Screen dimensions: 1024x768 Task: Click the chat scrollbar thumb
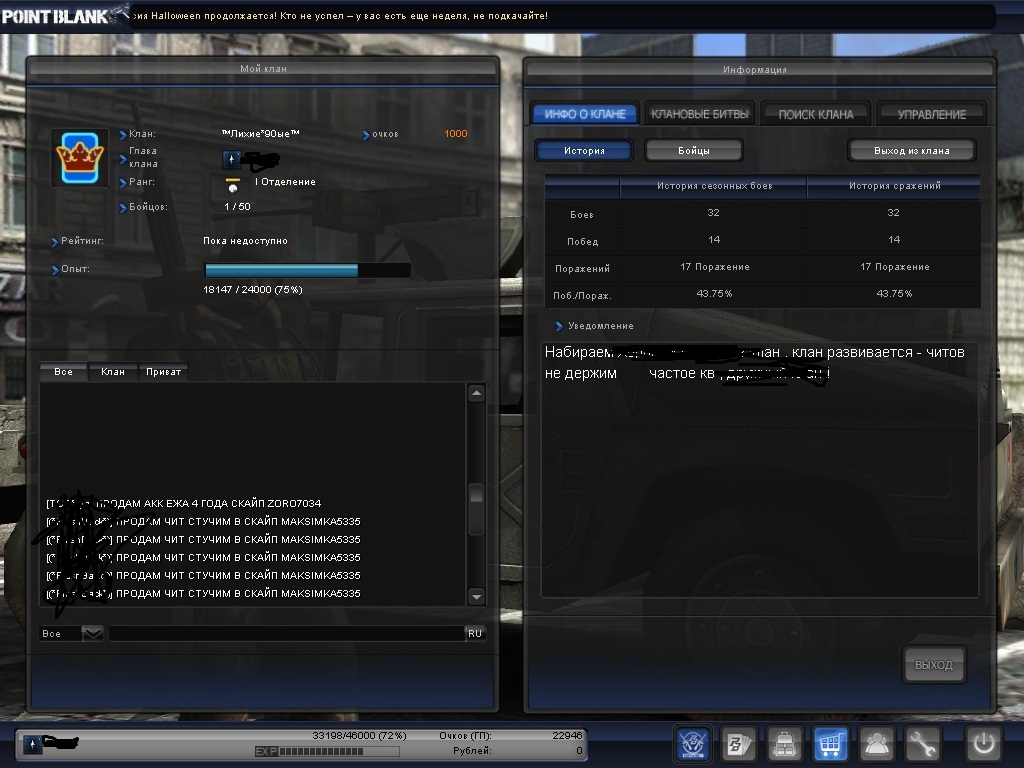[x=476, y=508]
